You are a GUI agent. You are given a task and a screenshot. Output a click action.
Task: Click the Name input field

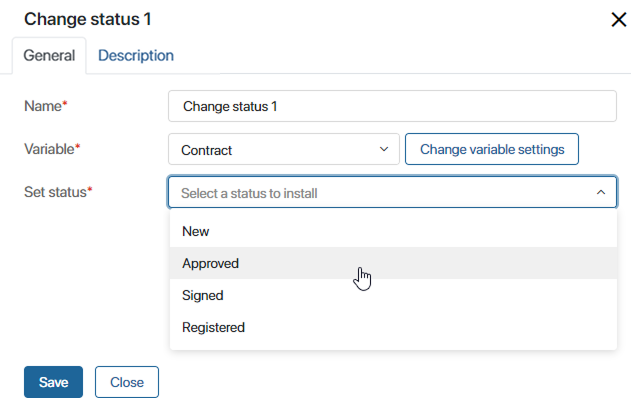(392, 106)
